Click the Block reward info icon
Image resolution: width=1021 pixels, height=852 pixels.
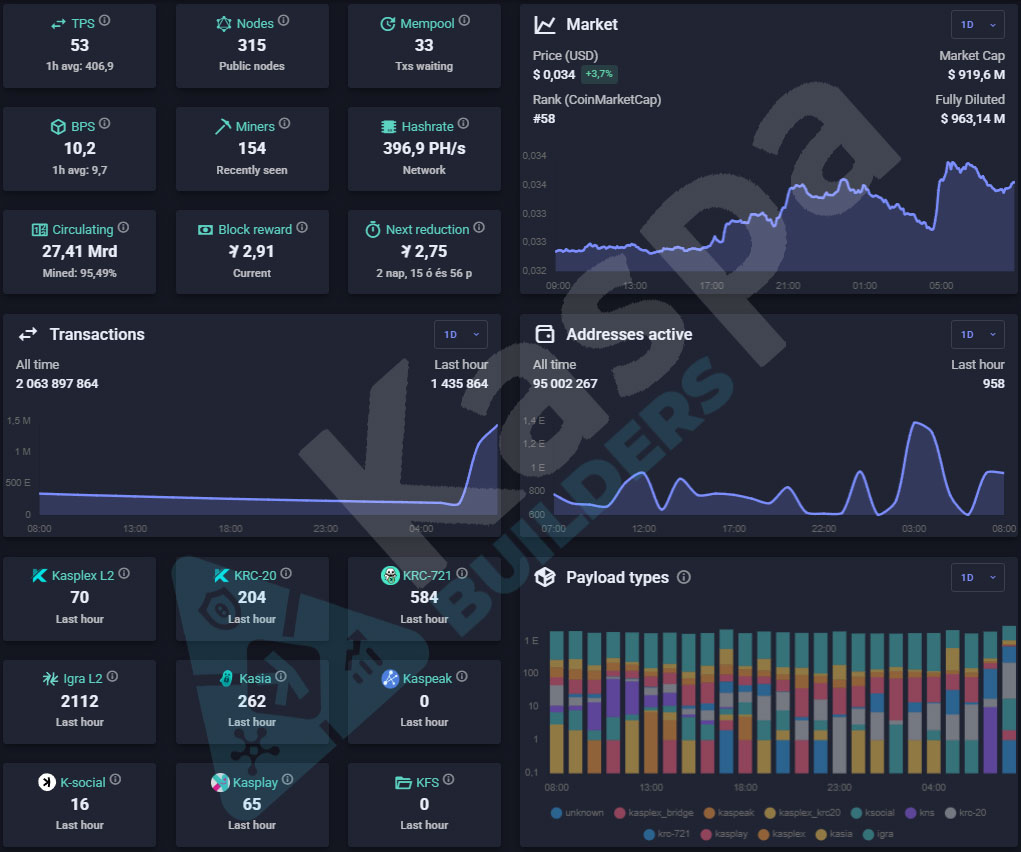(x=302, y=227)
